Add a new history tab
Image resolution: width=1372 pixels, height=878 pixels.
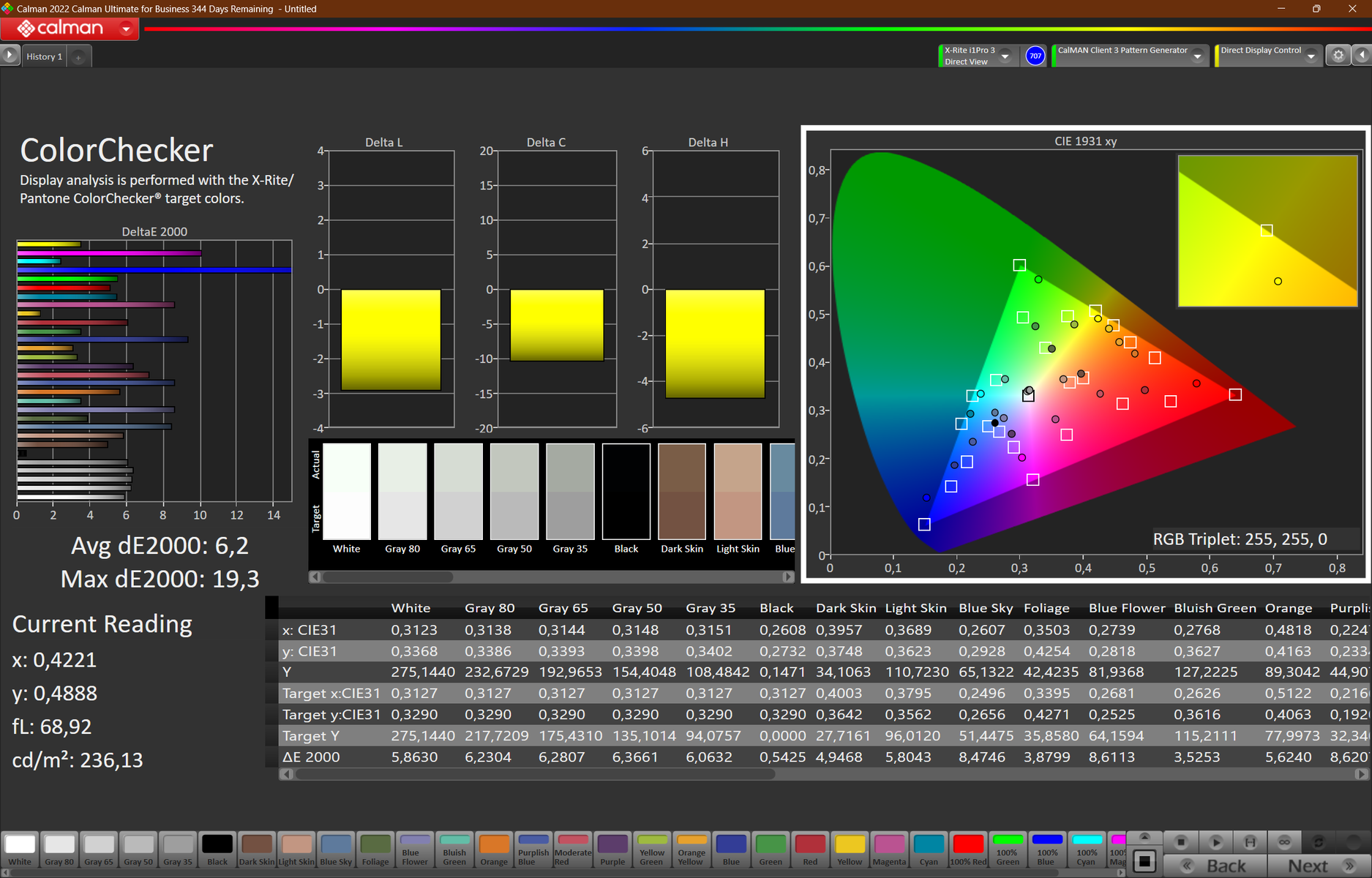(x=78, y=57)
